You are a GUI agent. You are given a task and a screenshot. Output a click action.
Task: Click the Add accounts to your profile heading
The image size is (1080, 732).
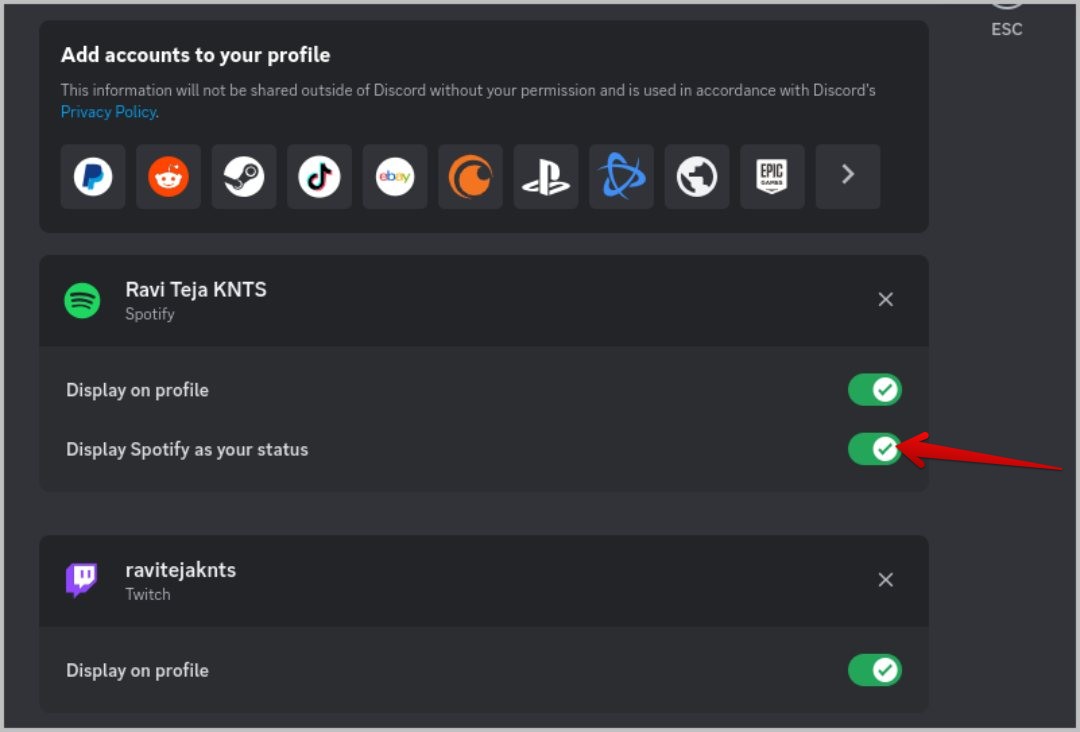point(196,55)
